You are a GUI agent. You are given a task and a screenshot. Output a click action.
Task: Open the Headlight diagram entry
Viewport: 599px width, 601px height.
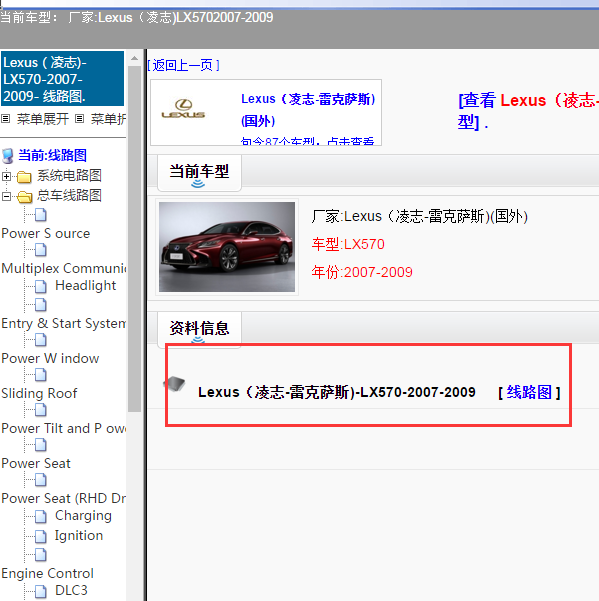(85, 286)
